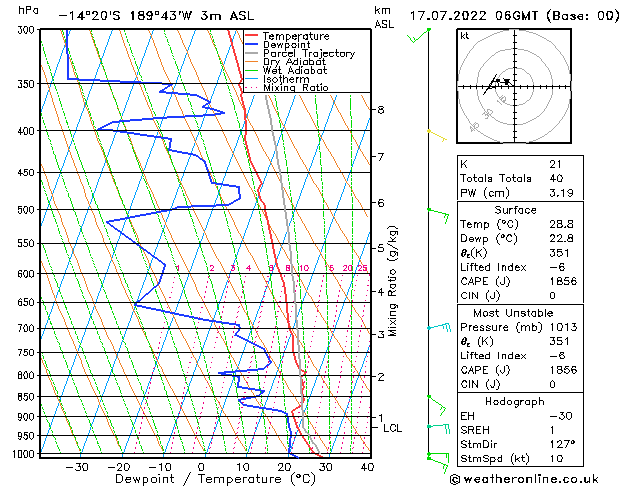This screenshot has width=629, height=486.
Task: Click the 'LCL' marker label
Action: (392, 428)
